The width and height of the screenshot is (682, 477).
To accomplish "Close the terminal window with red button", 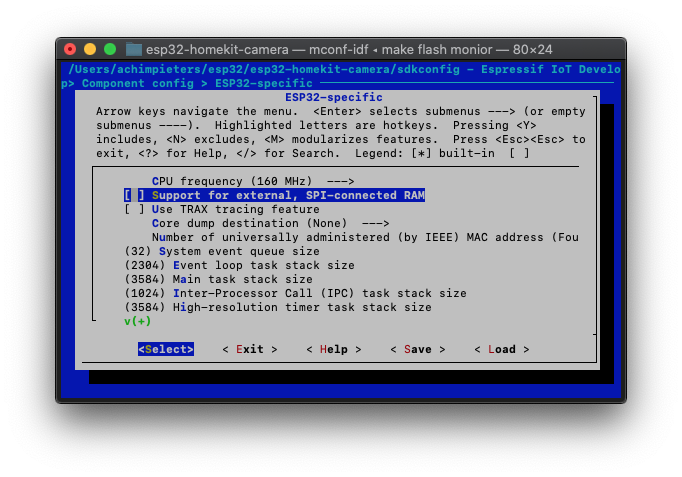I will pos(70,49).
